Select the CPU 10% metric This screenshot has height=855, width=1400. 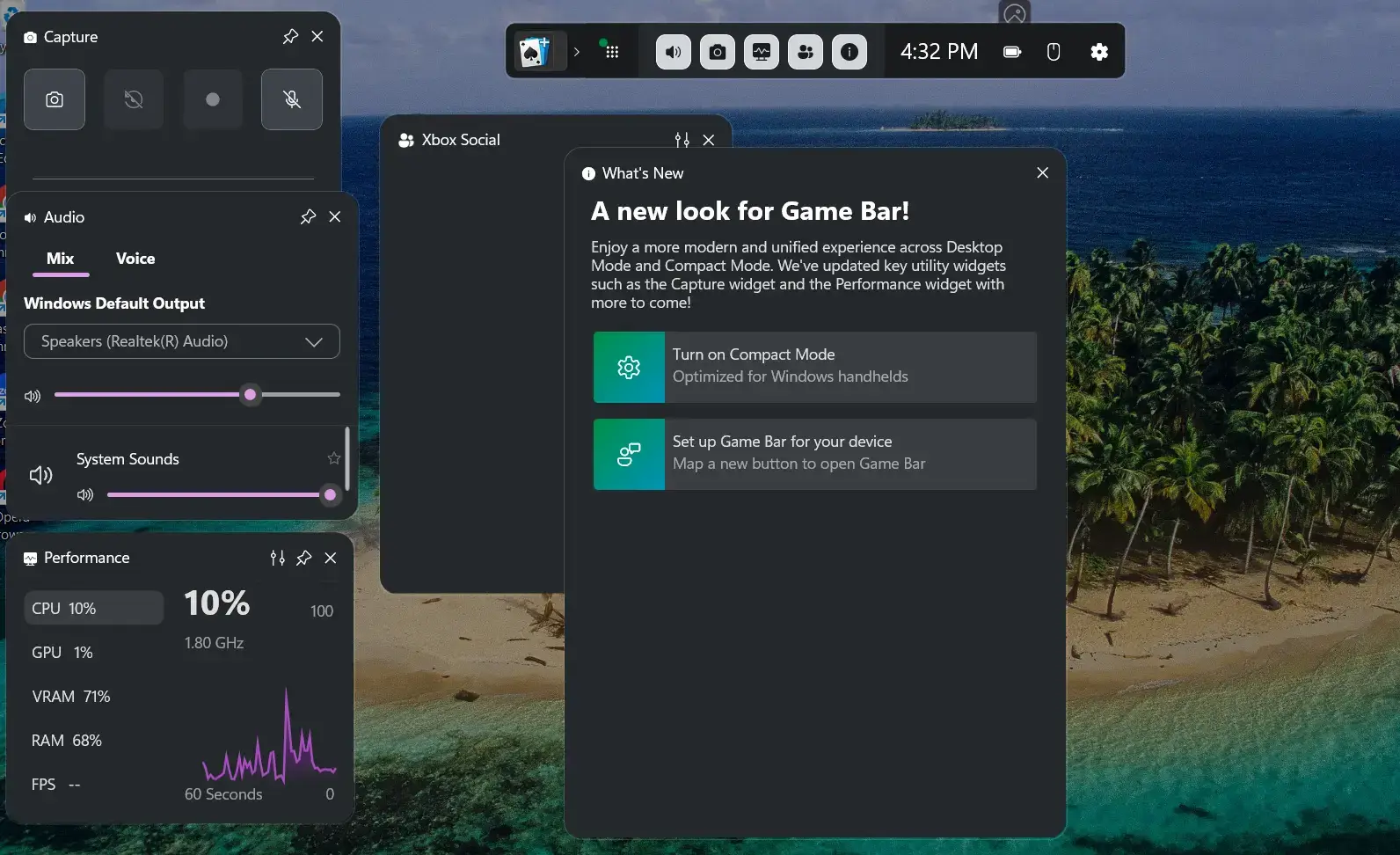coord(94,608)
